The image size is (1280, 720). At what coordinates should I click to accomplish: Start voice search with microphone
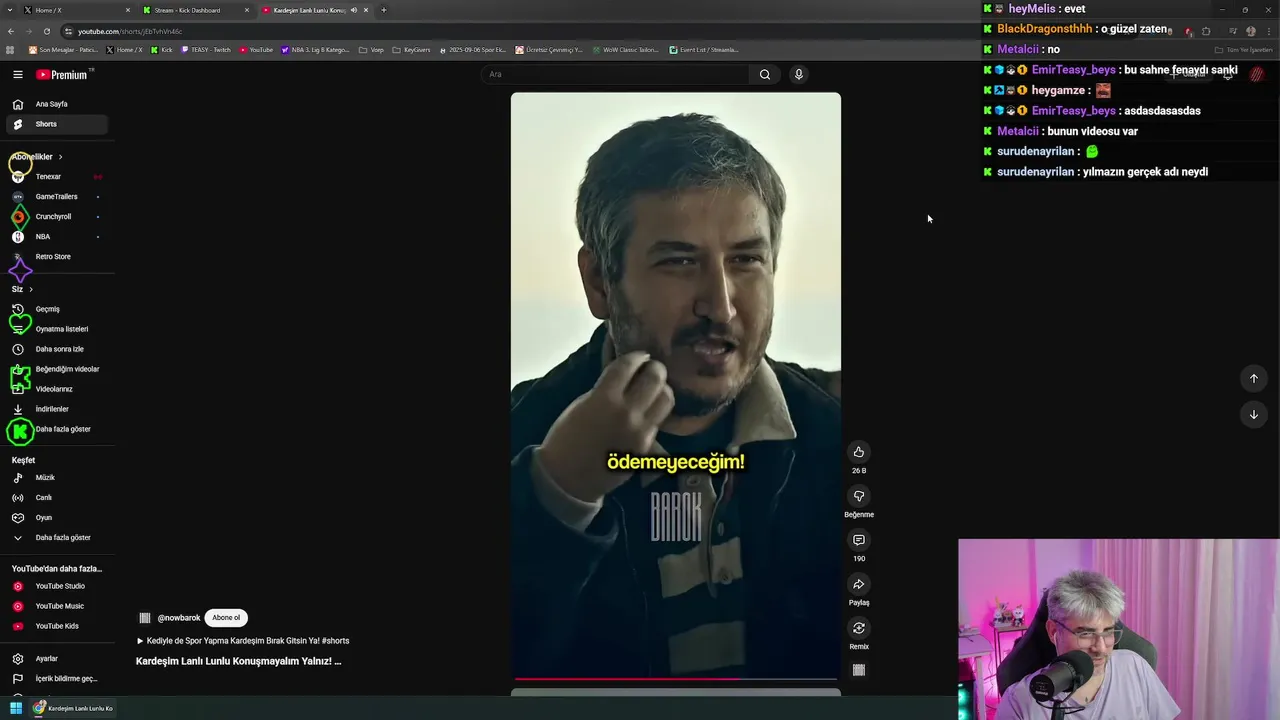click(x=798, y=74)
